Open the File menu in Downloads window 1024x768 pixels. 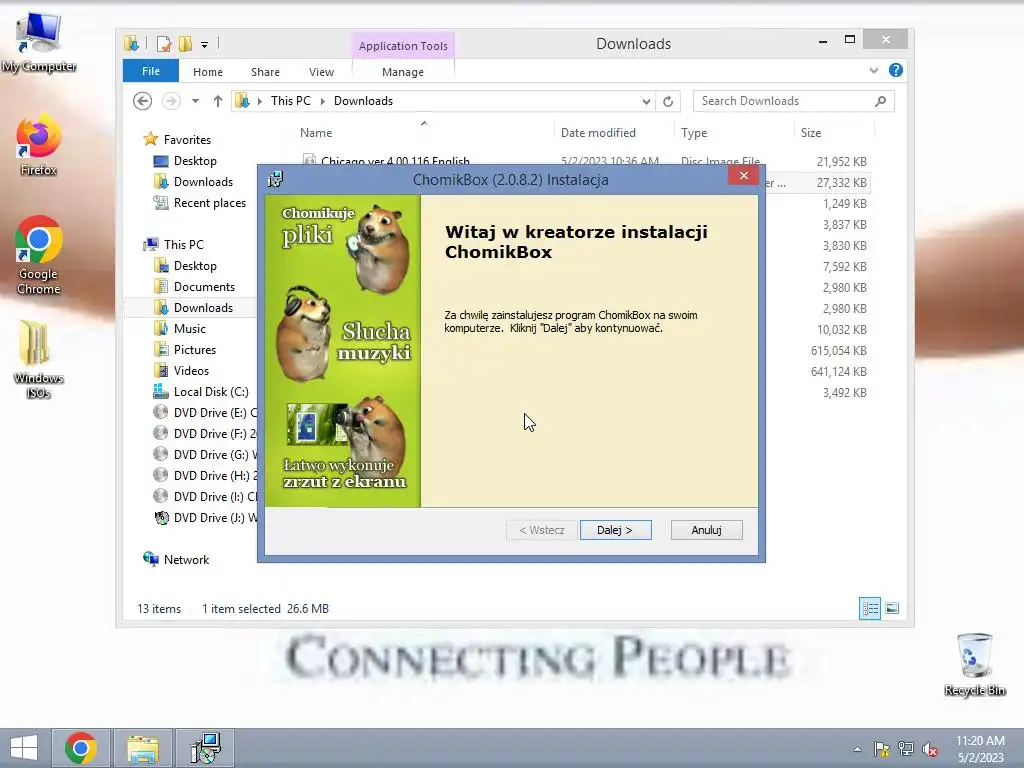click(x=151, y=71)
